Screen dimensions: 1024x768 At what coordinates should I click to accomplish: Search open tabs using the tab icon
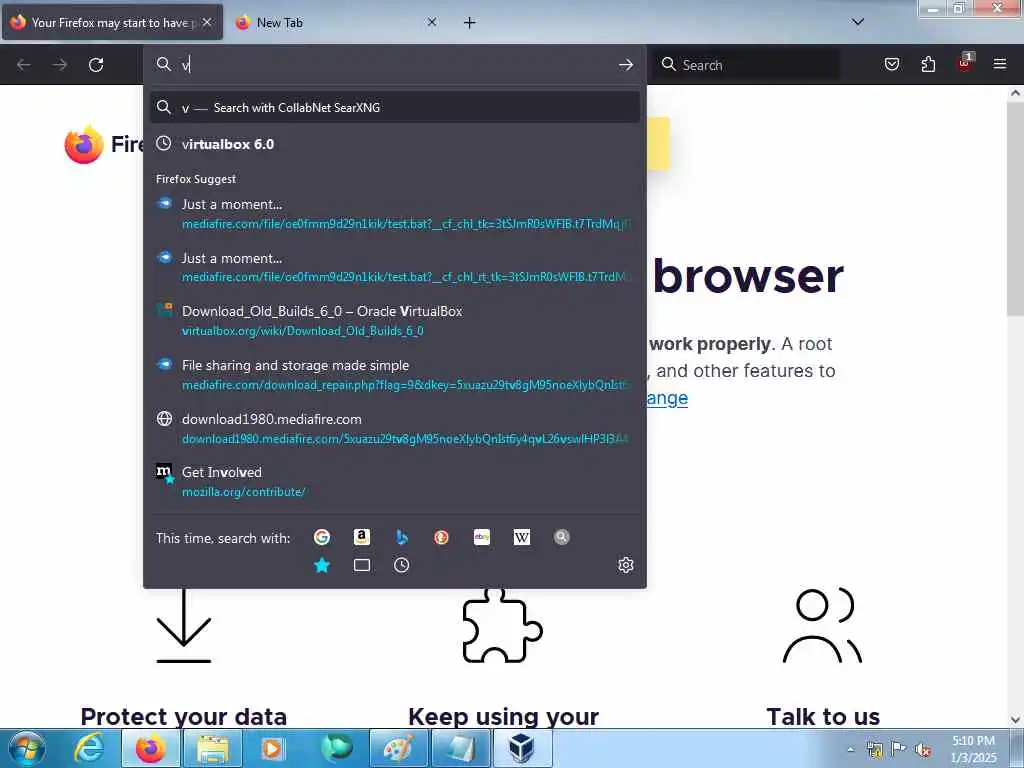point(362,565)
